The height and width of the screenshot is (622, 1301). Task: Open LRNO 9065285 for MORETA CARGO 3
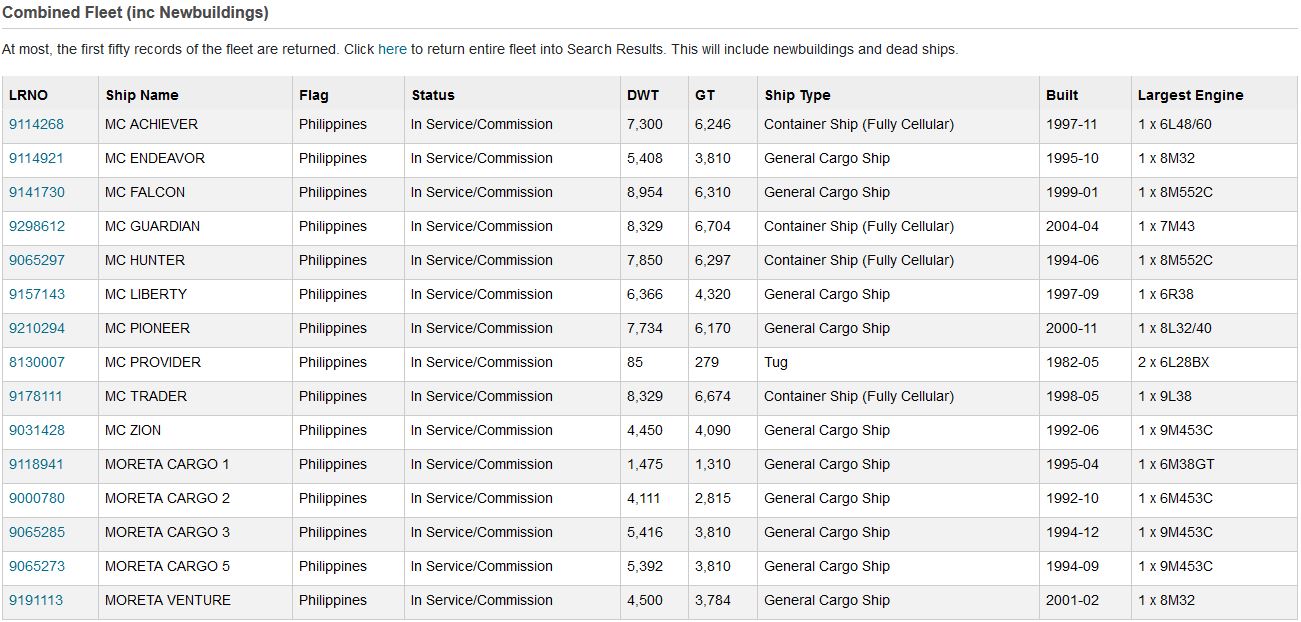tap(36, 532)
